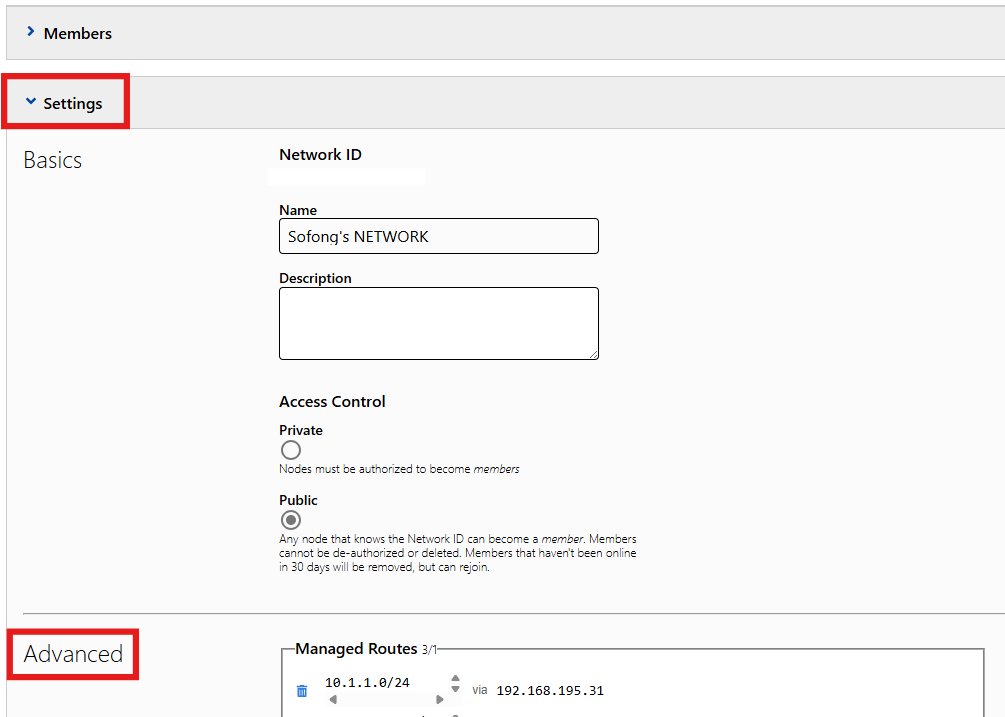Click the Members chevron arrow
The height and width of the screenshot is (717, 1005).
(x=31, y=33)
